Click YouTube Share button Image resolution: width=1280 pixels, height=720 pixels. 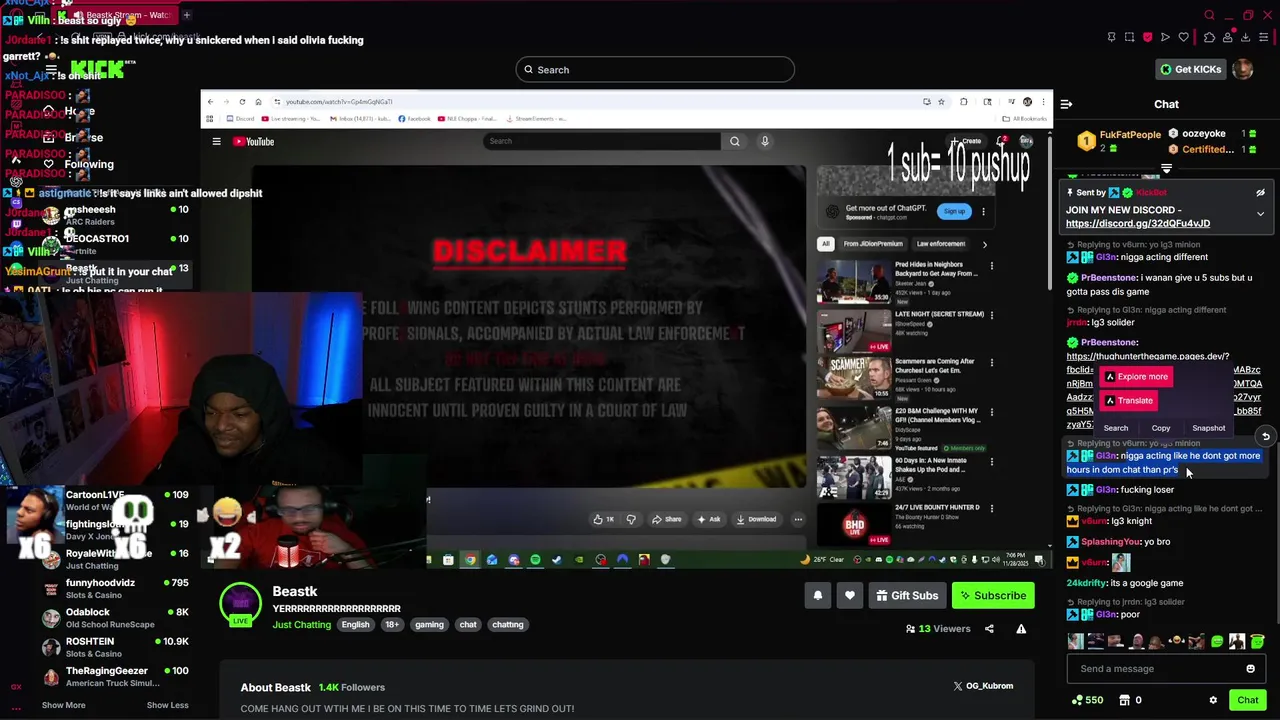[666, 520]
